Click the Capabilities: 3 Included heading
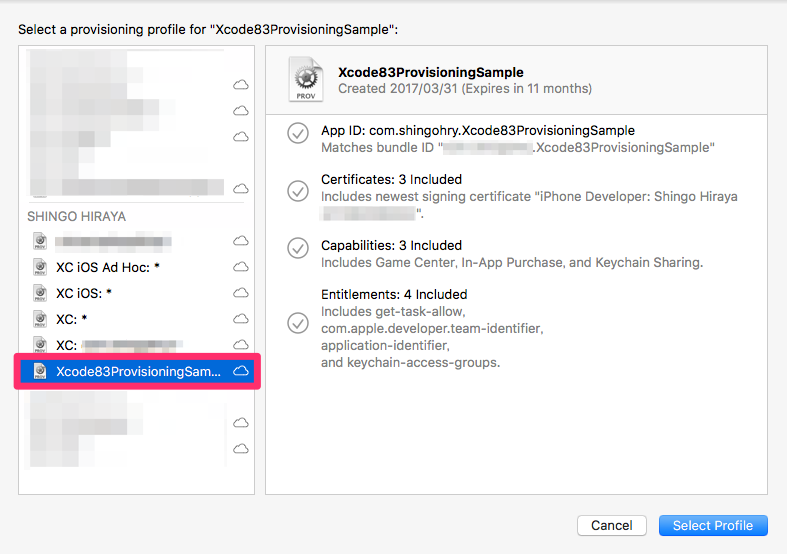The height and width of the screenshot is (554, 787). (391, 245)
